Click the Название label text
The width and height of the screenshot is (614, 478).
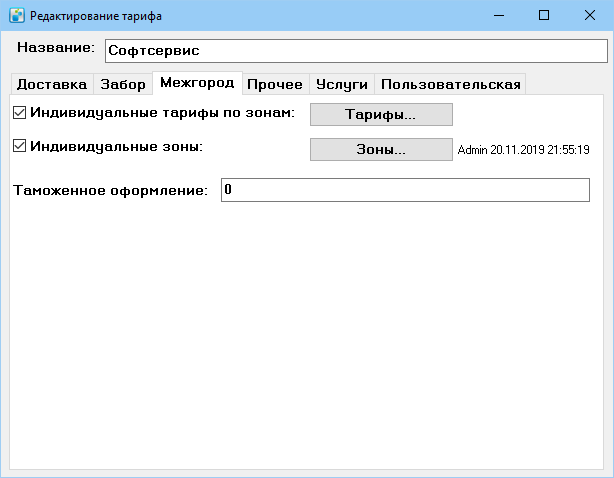[56, 47]
